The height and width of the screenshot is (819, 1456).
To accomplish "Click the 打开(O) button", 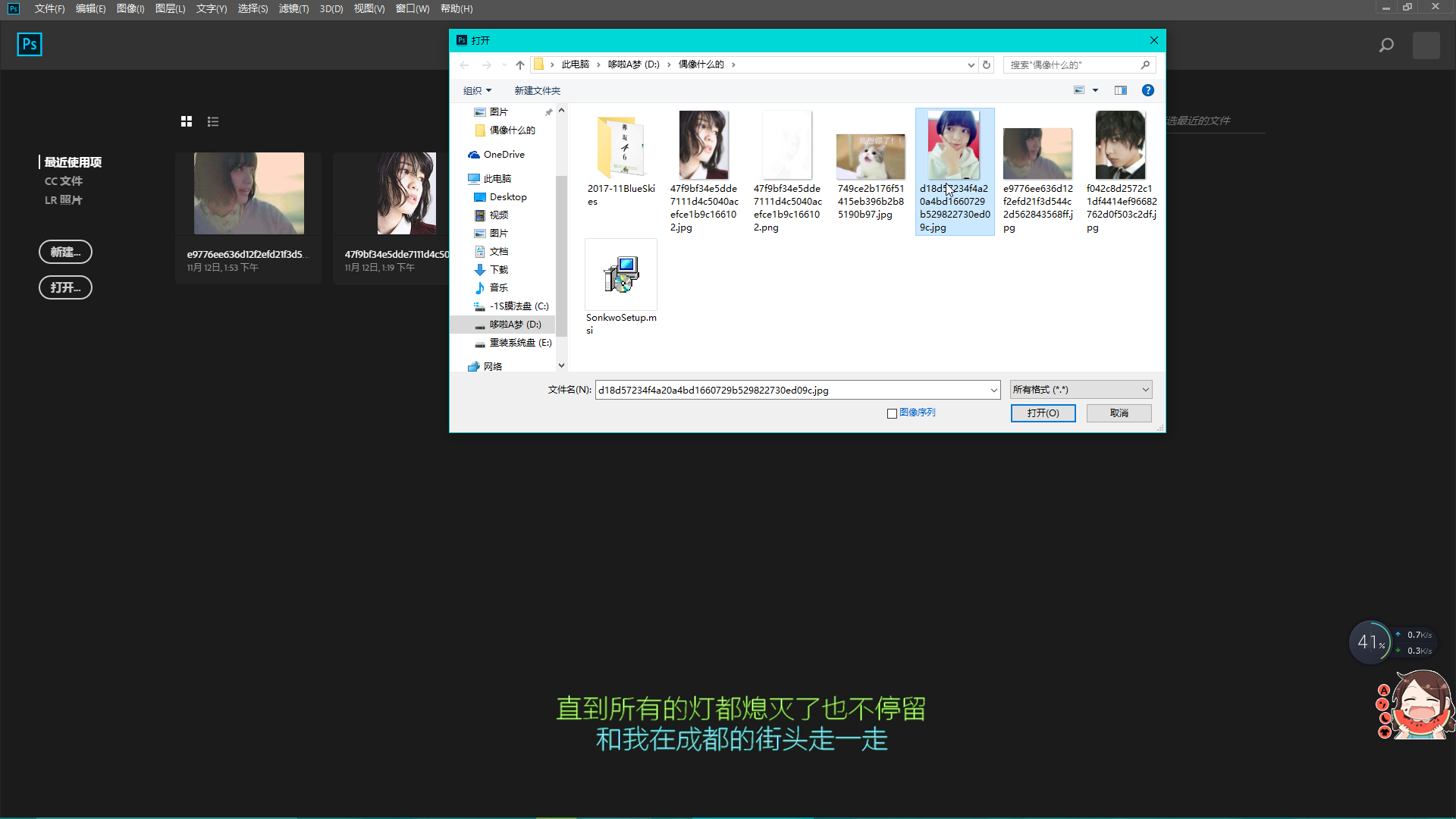I will tap(1043, 413).
